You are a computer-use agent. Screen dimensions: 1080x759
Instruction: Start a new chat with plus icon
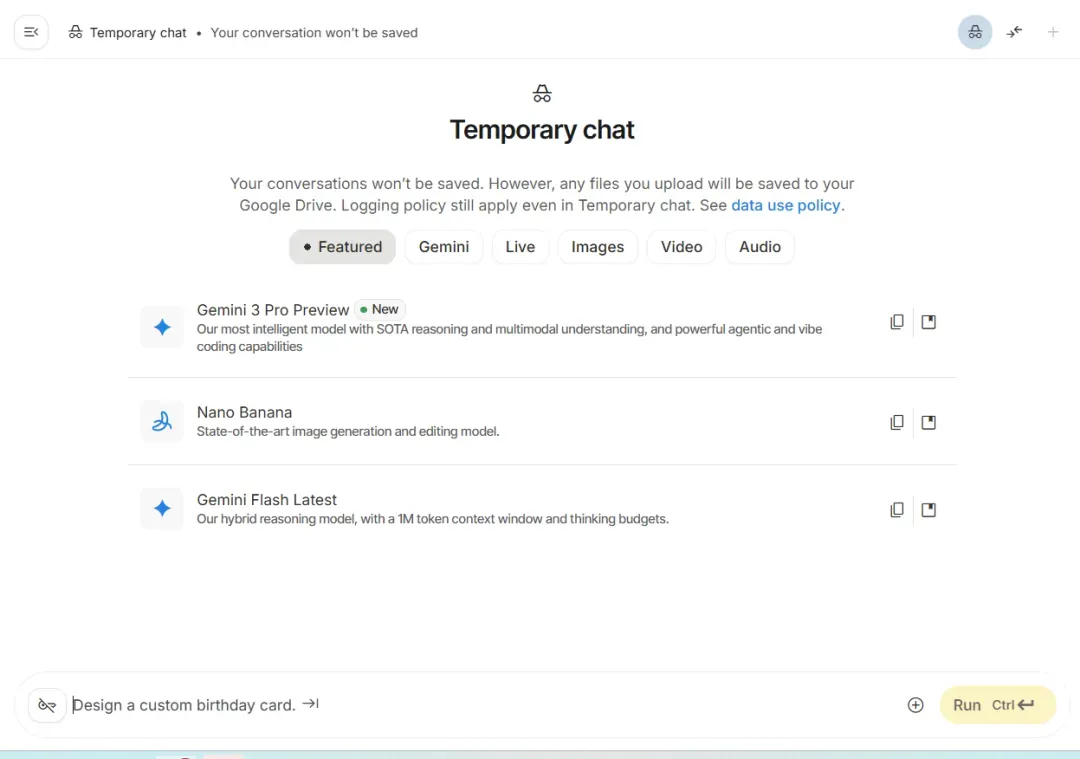click(x=1052, y=32)
